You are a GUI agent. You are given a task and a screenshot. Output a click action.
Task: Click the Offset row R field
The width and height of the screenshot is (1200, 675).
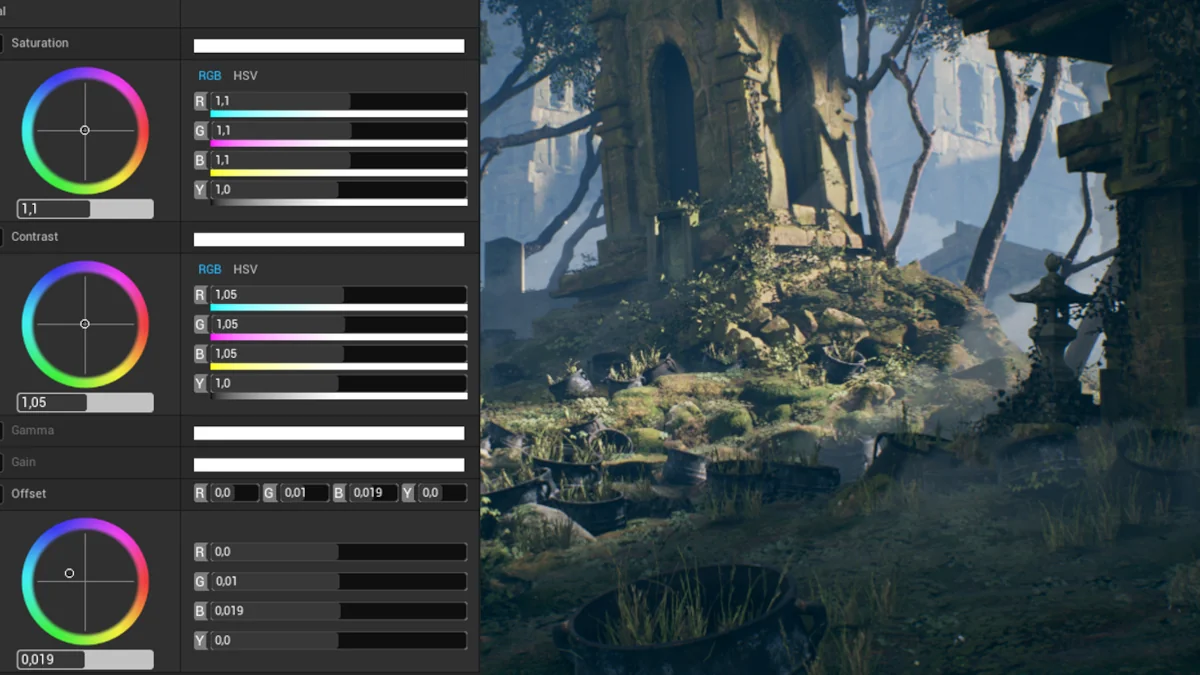point(234,493)
